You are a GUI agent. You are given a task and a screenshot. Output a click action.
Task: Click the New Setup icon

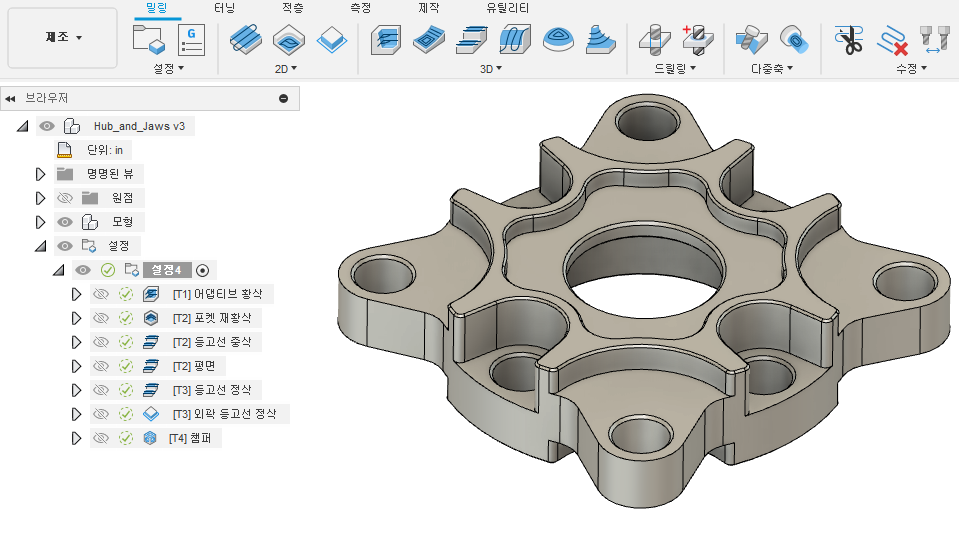pyautogui.click(x=149, y=40)
